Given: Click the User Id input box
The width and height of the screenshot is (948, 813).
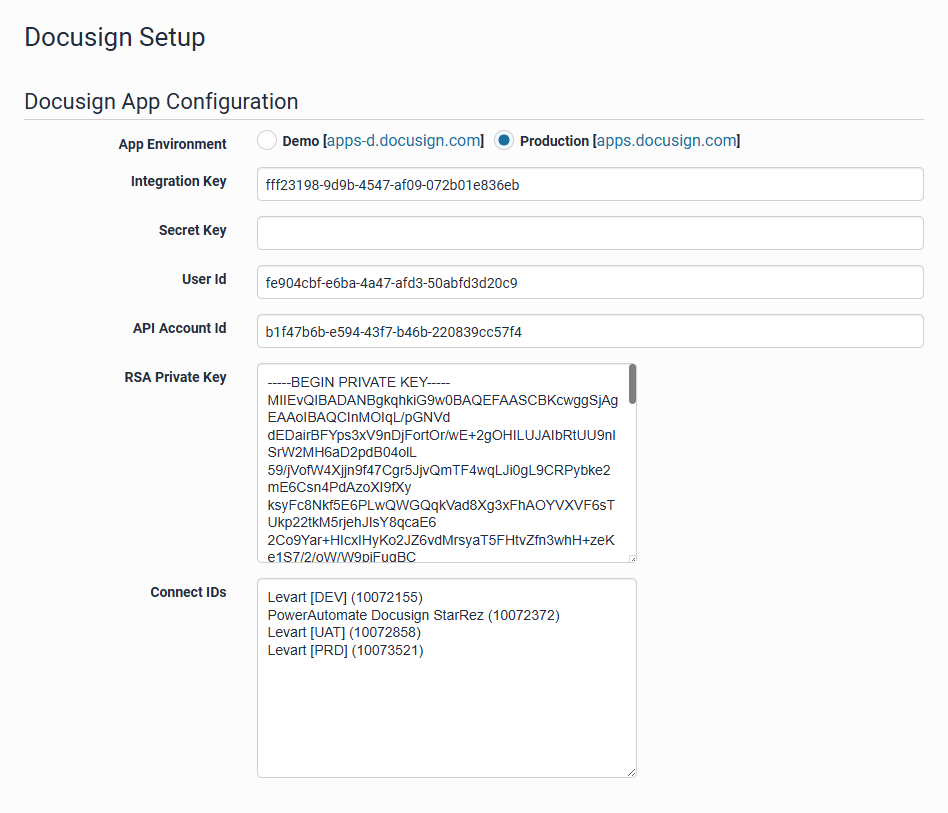Looking at the screenshot, I should (589, 282).
